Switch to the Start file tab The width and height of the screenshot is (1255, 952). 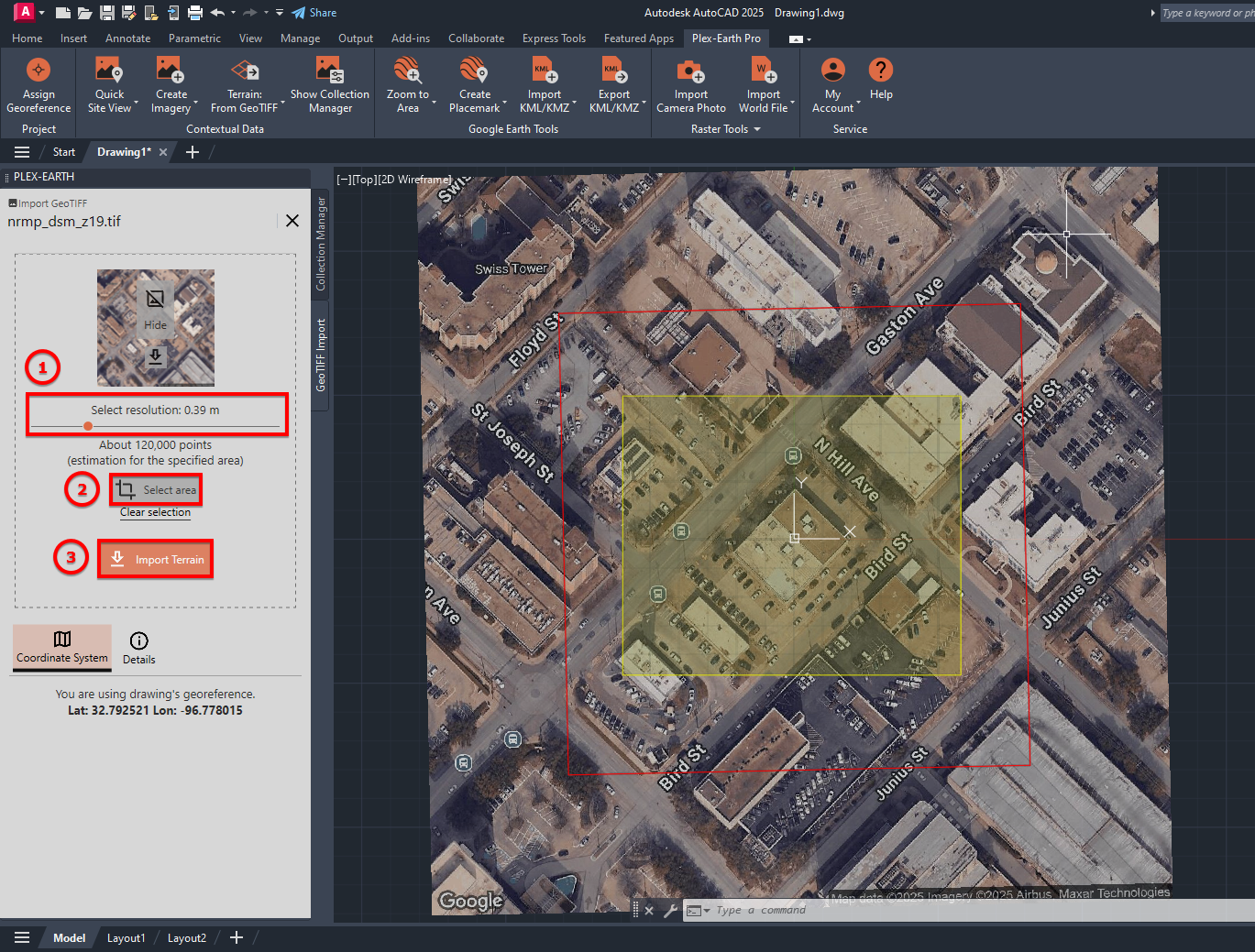tap(64, 152)
